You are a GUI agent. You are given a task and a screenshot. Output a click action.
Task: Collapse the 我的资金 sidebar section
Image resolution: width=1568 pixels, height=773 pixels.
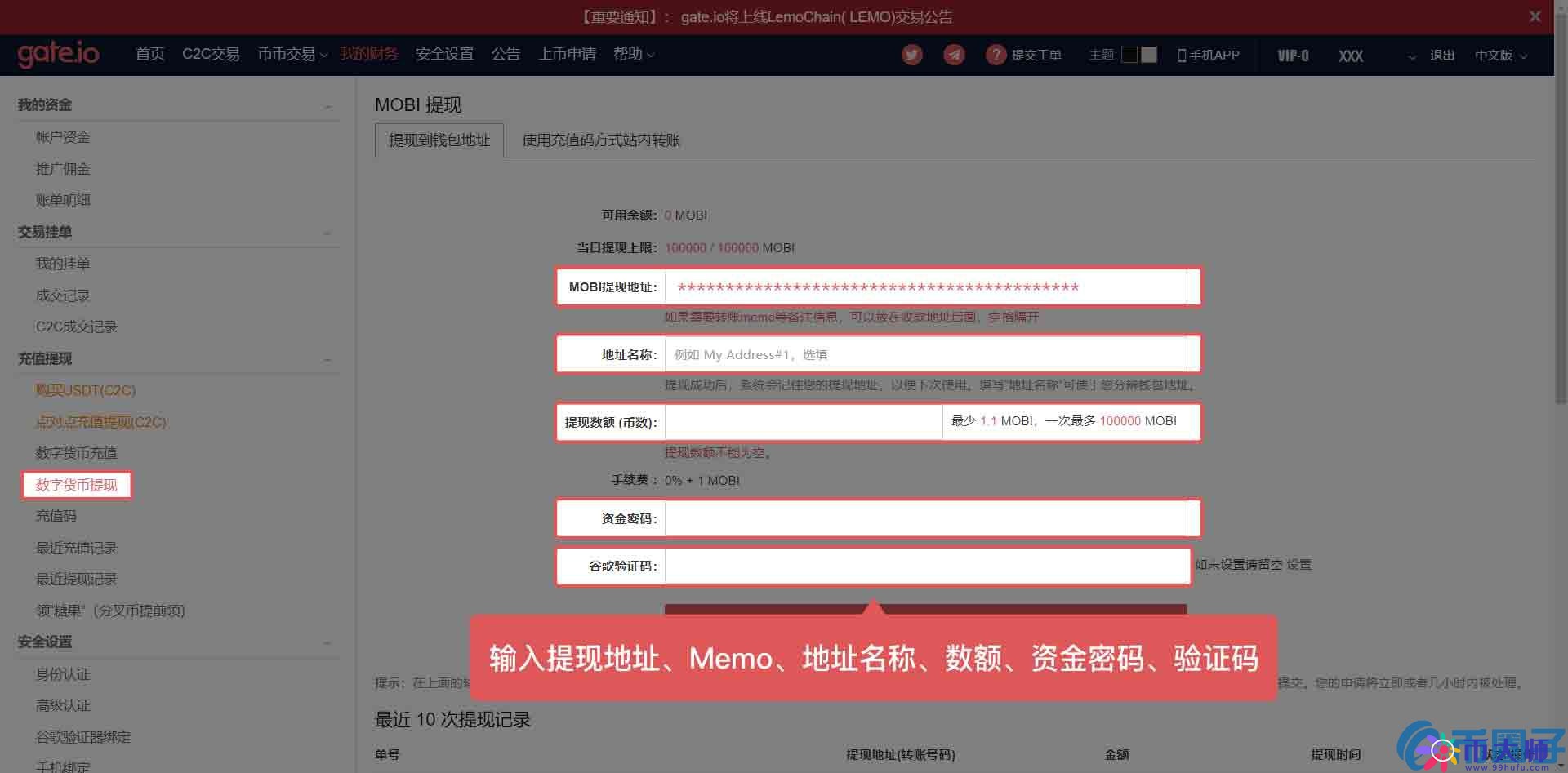click(x=327, y=106)
